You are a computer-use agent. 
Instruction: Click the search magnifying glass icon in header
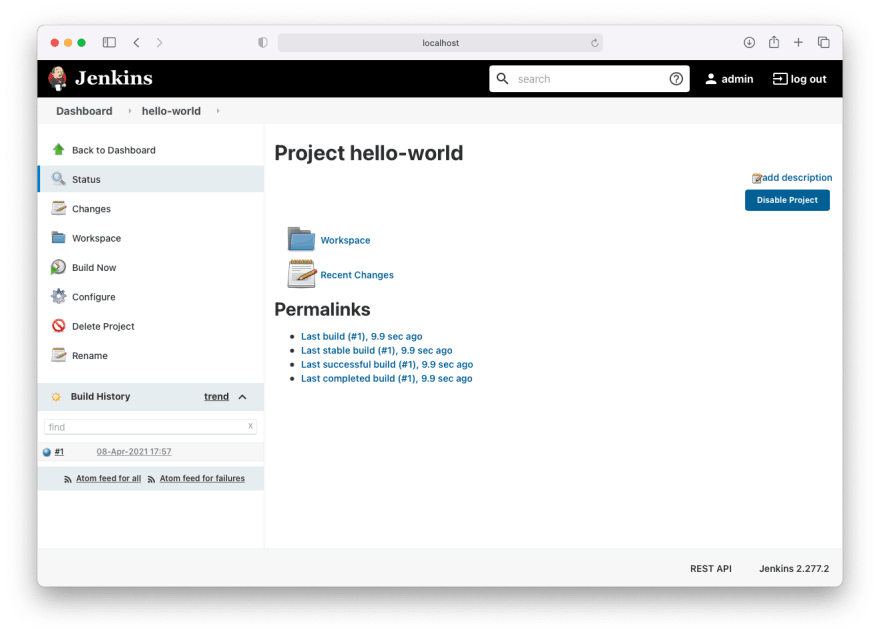[502, 79]
